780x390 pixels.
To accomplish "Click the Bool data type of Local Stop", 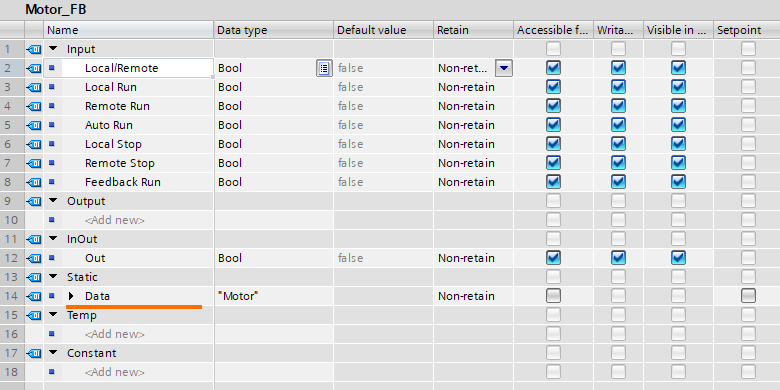I will click(x=274, y=144).
